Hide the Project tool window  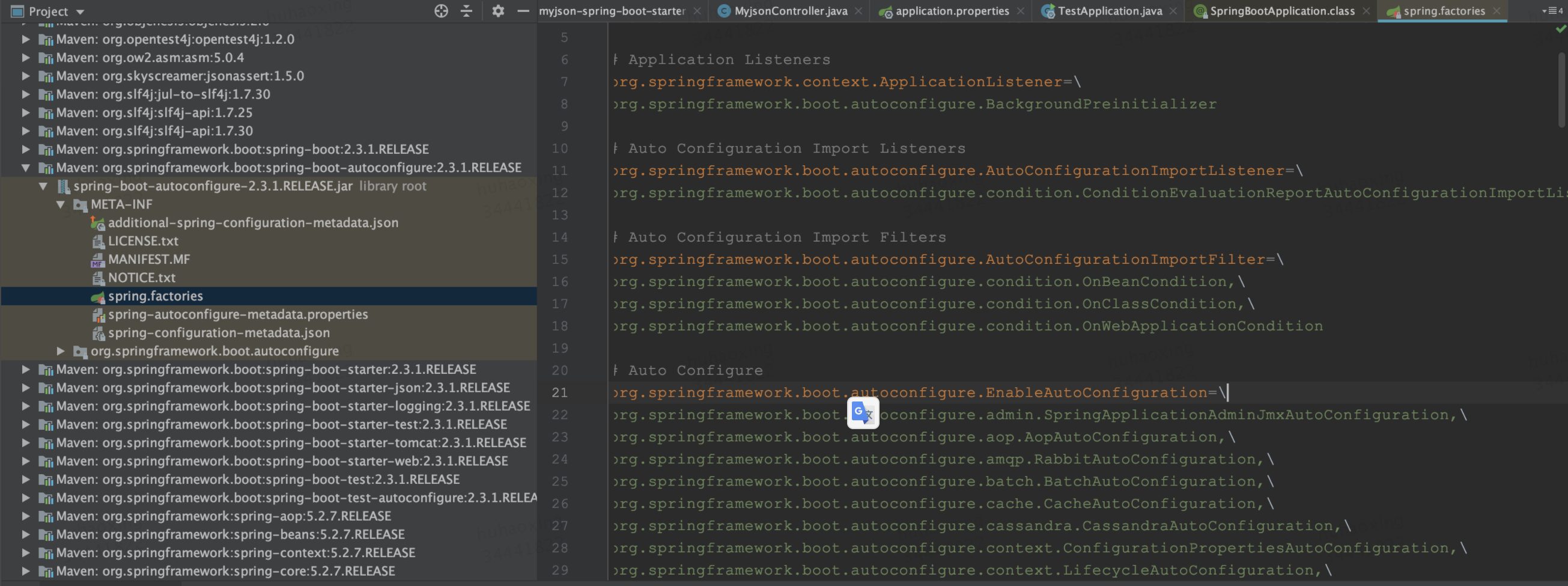click(x=522, y=11)
